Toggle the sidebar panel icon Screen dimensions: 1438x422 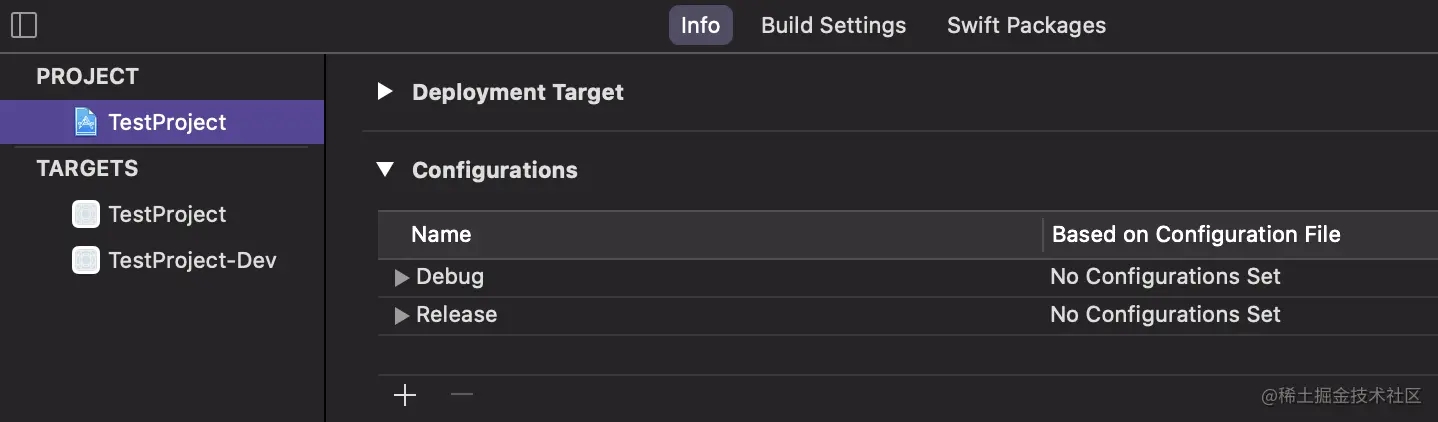point(23,25)
